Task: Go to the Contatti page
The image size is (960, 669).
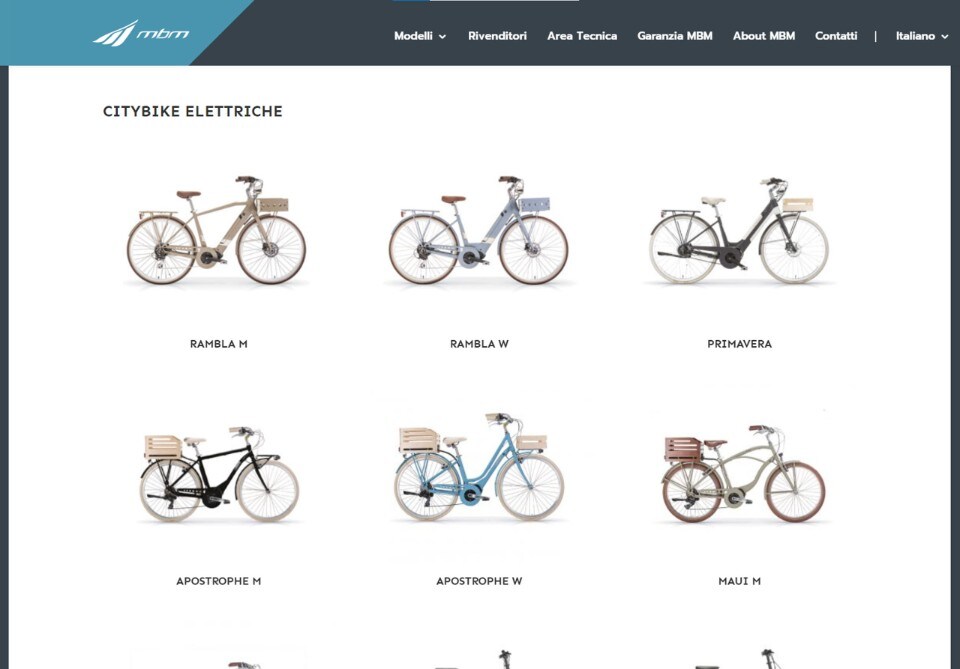Action: [x=836, y=36]
